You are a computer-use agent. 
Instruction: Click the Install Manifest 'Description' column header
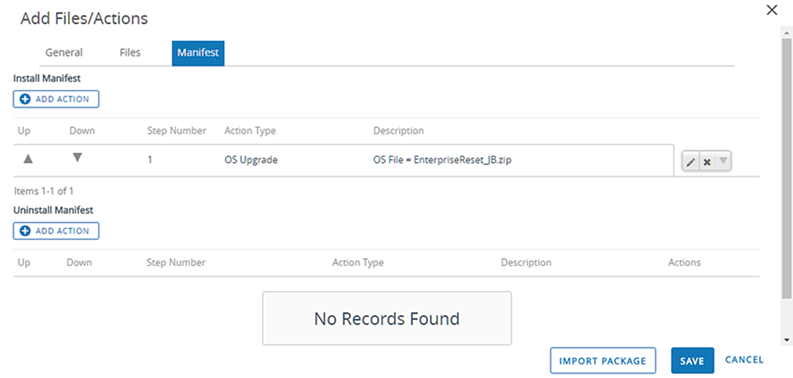point(399,131)
